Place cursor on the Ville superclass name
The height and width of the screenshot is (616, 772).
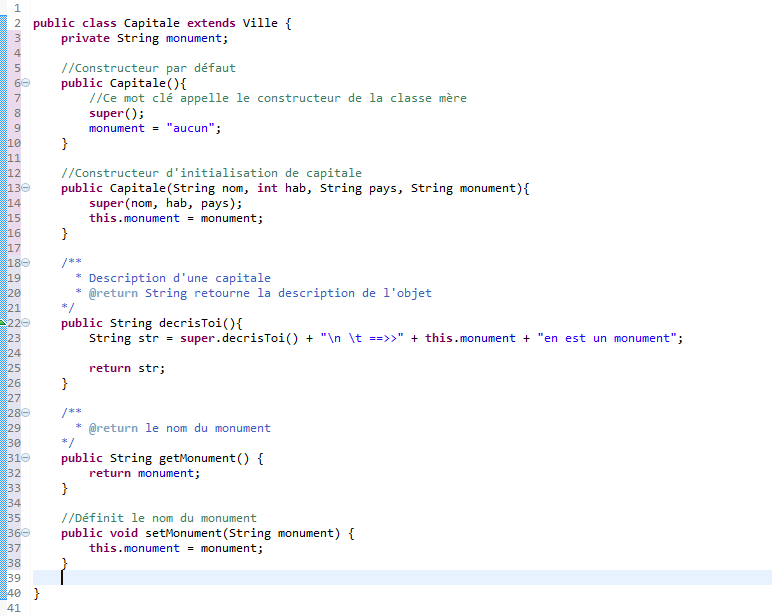pos(260,23)
